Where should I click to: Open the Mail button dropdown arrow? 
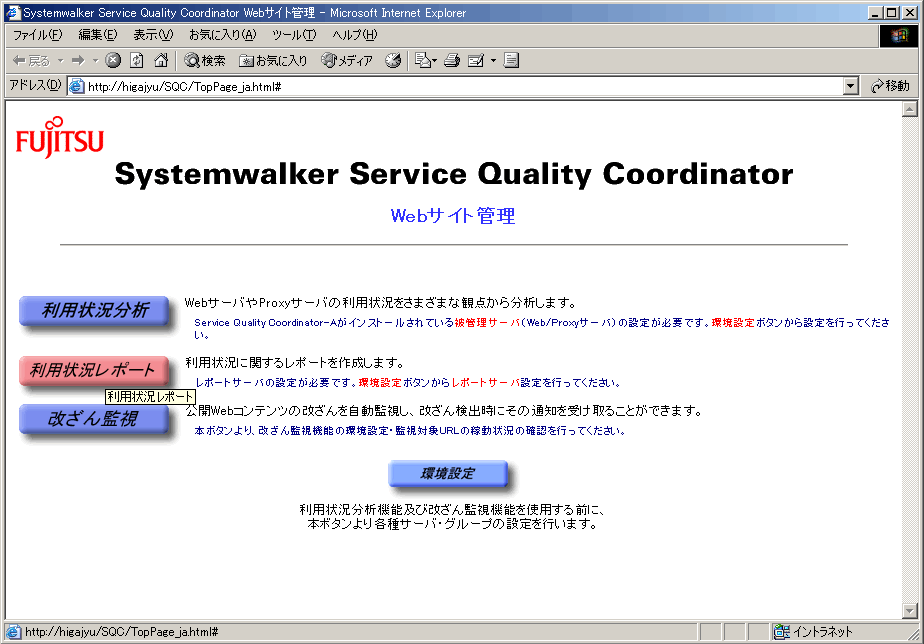[493, 61]
